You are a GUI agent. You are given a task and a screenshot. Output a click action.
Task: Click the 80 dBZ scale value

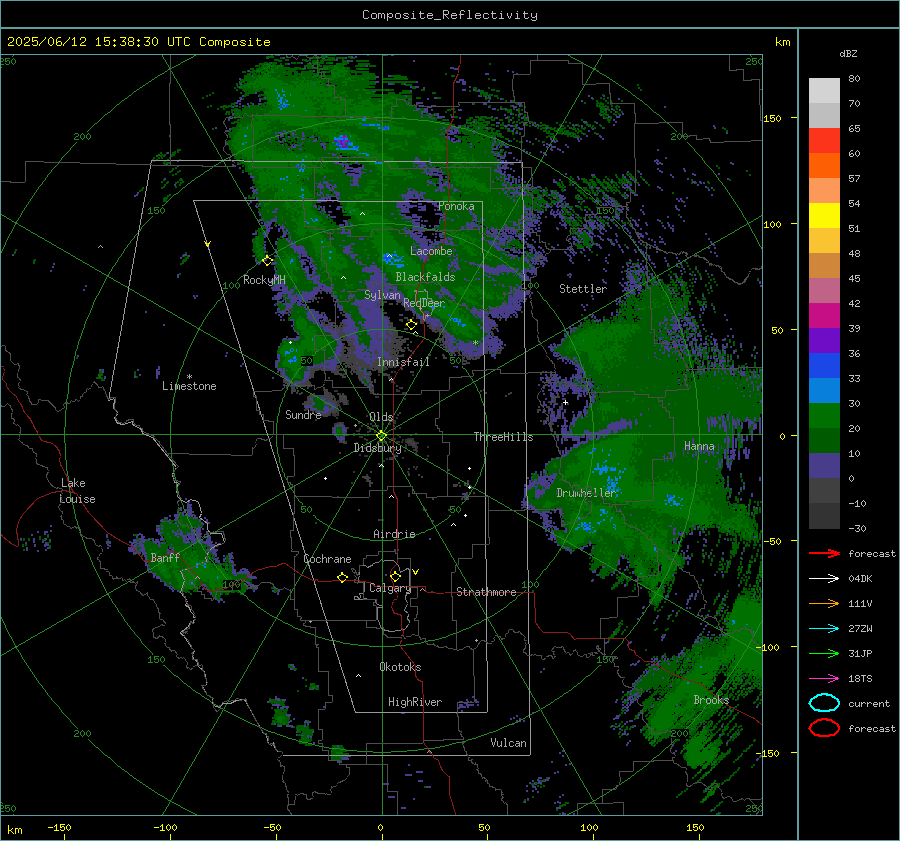(854, 78)
